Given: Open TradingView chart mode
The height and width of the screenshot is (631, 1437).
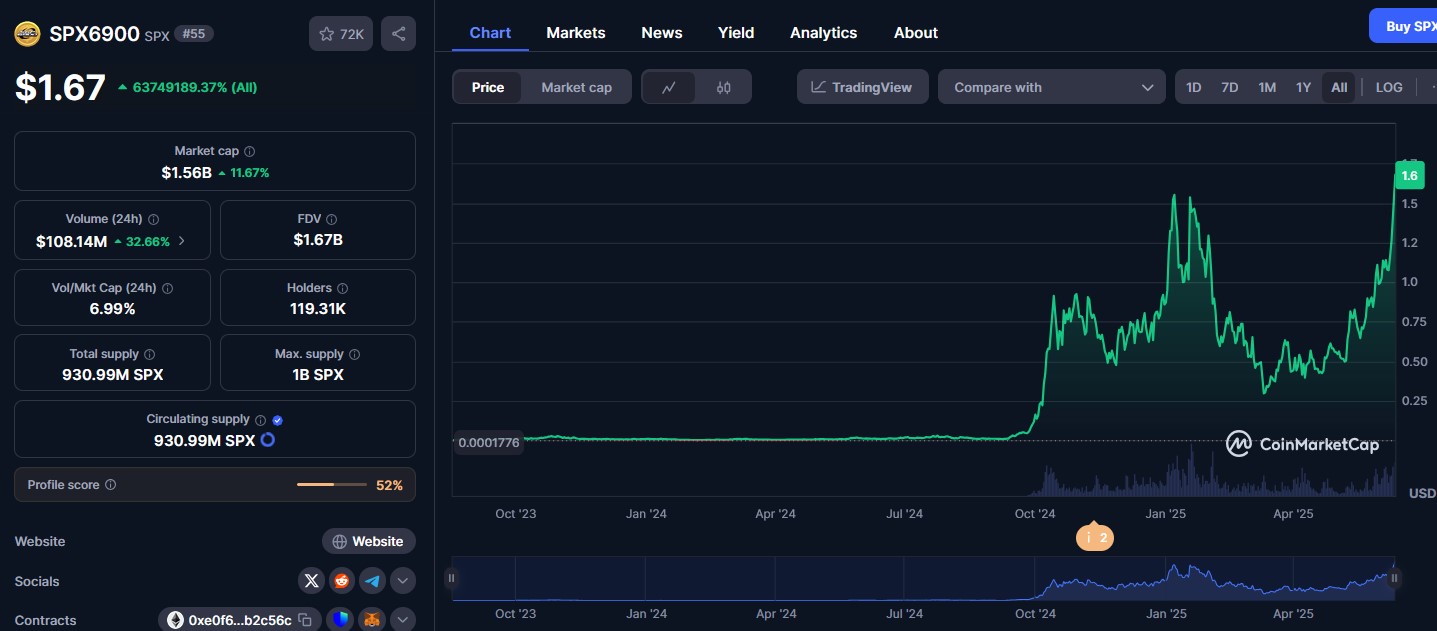Looking at the screenshot, I should 862,87.
